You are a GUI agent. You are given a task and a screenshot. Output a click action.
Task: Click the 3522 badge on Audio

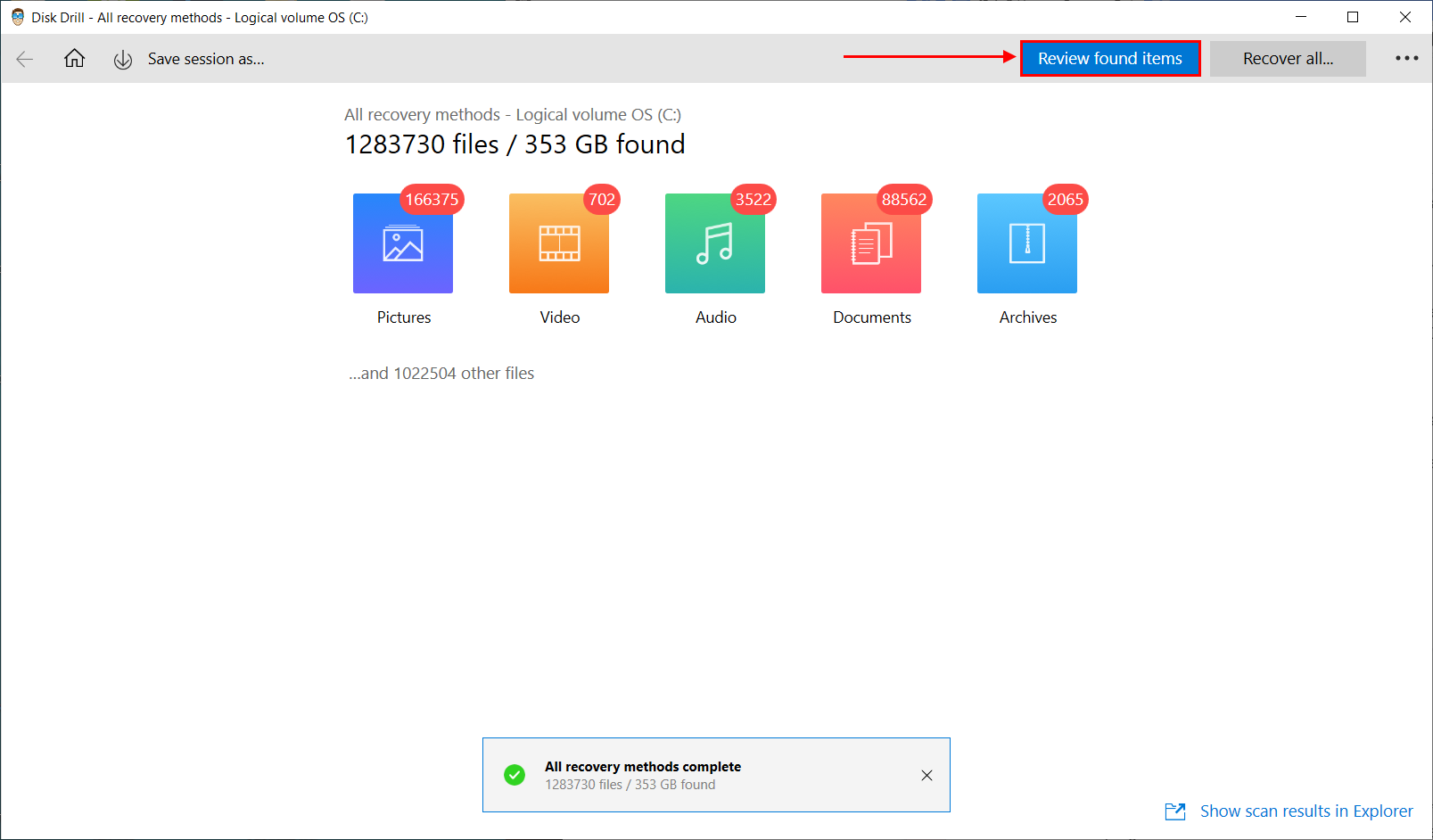click(x=754, y=200)
